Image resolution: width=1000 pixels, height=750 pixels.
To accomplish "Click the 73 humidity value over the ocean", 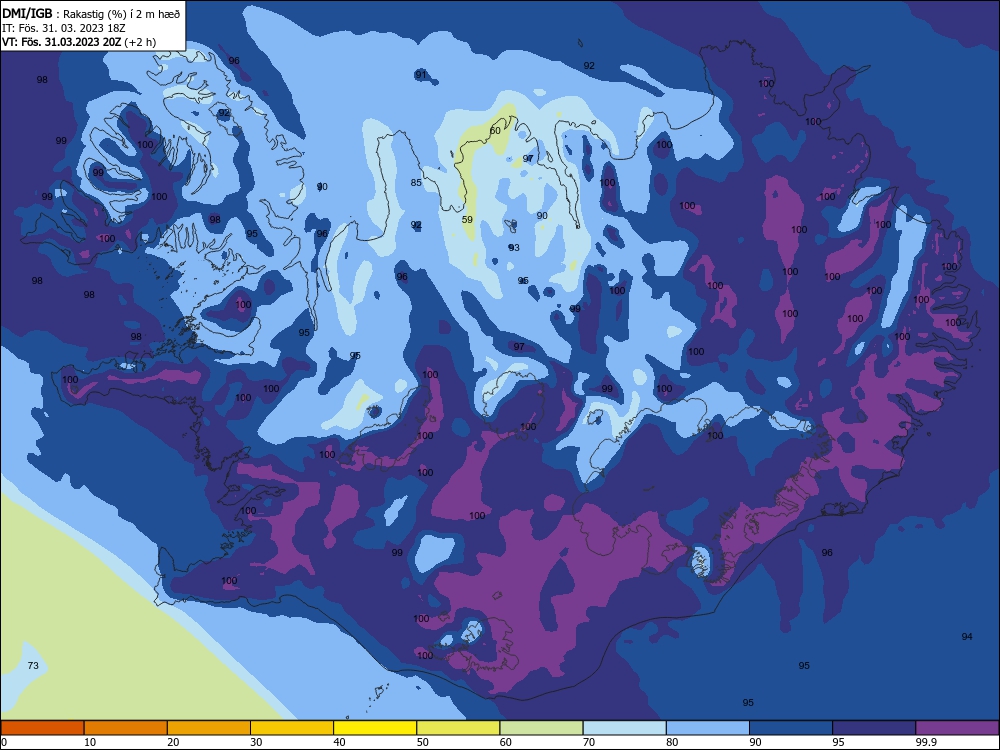I will click(x=33, y=666).
